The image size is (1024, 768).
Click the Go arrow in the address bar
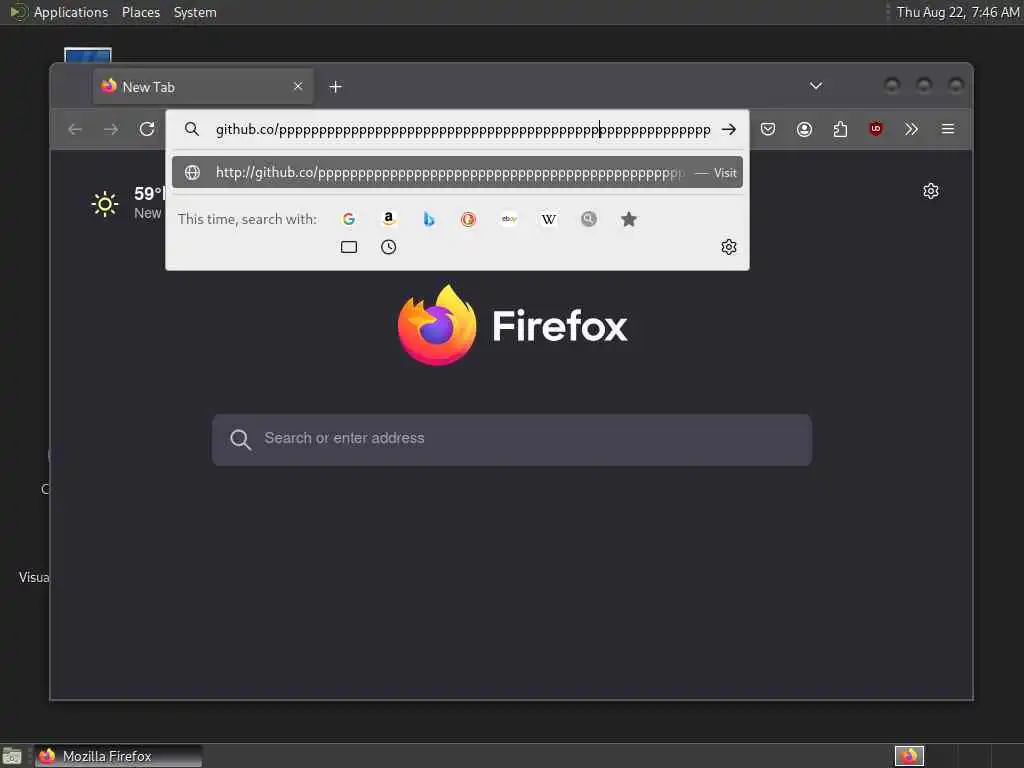(729, 129)
